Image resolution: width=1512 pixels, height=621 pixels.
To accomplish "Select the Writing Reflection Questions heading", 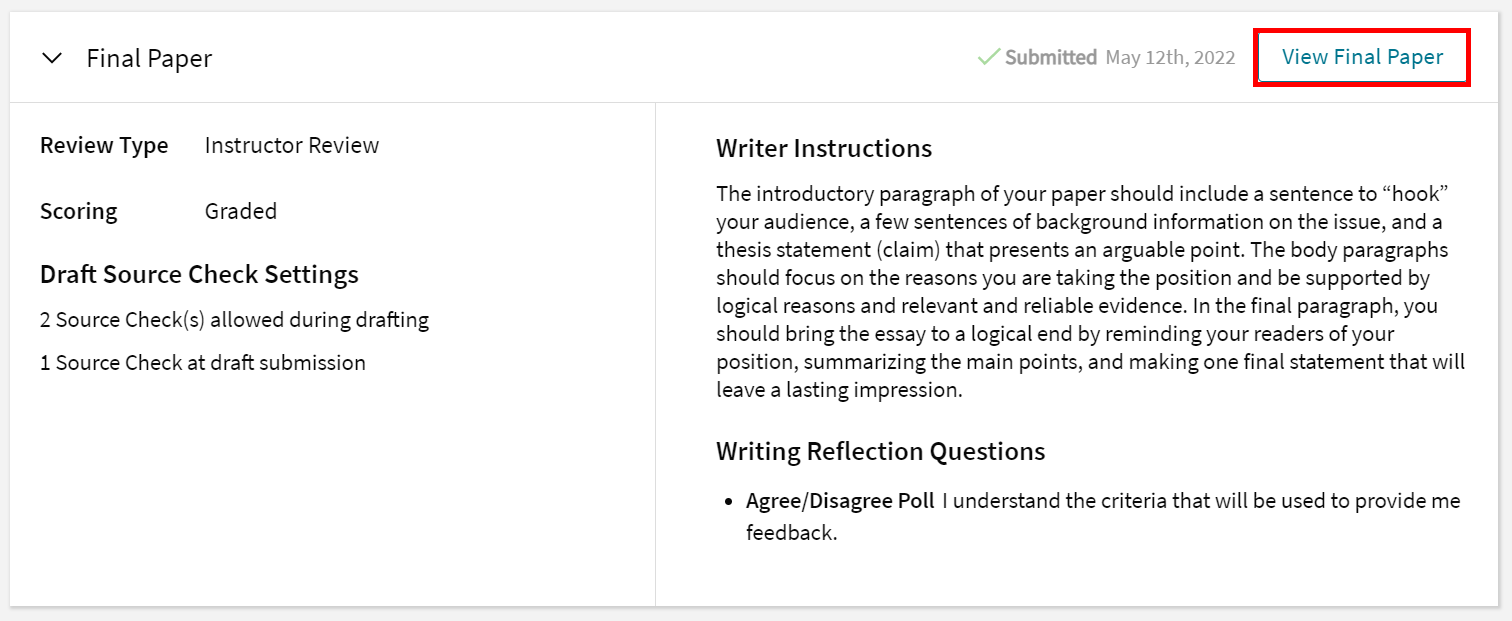I will [x=880, y=451].
